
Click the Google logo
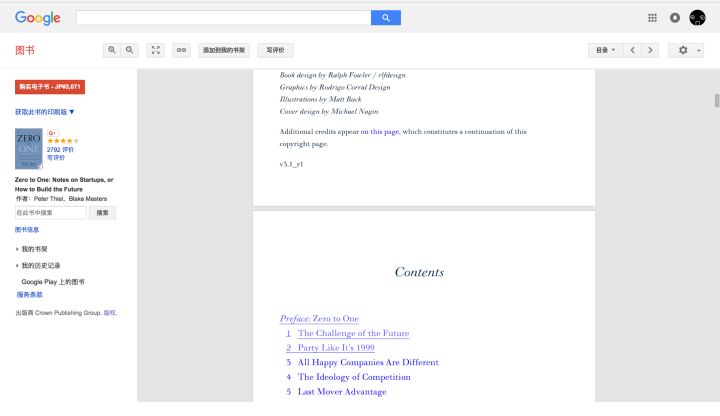coord(38,18)
